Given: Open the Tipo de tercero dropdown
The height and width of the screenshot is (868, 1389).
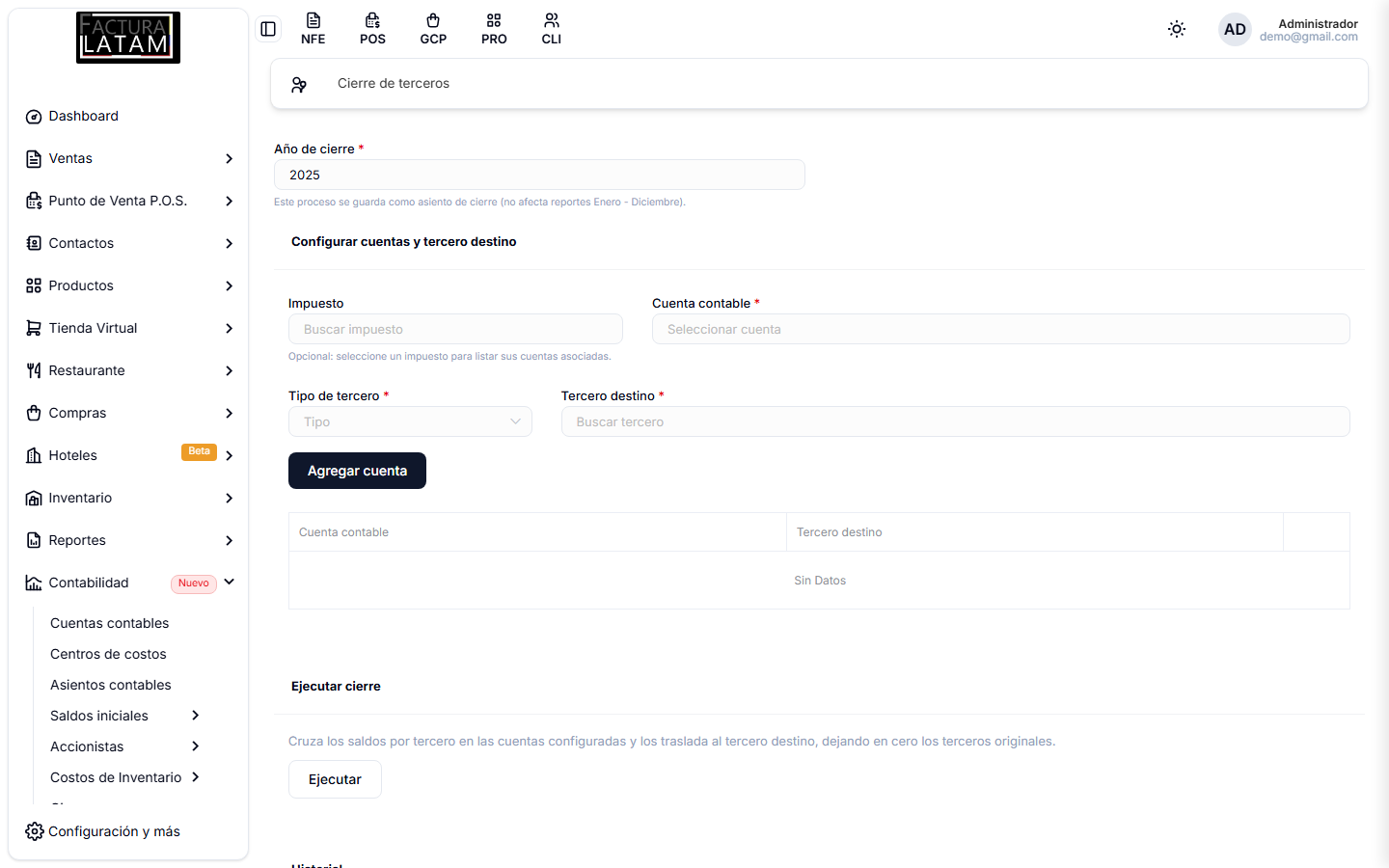Looking at the screenshot, I should (410, 421).
